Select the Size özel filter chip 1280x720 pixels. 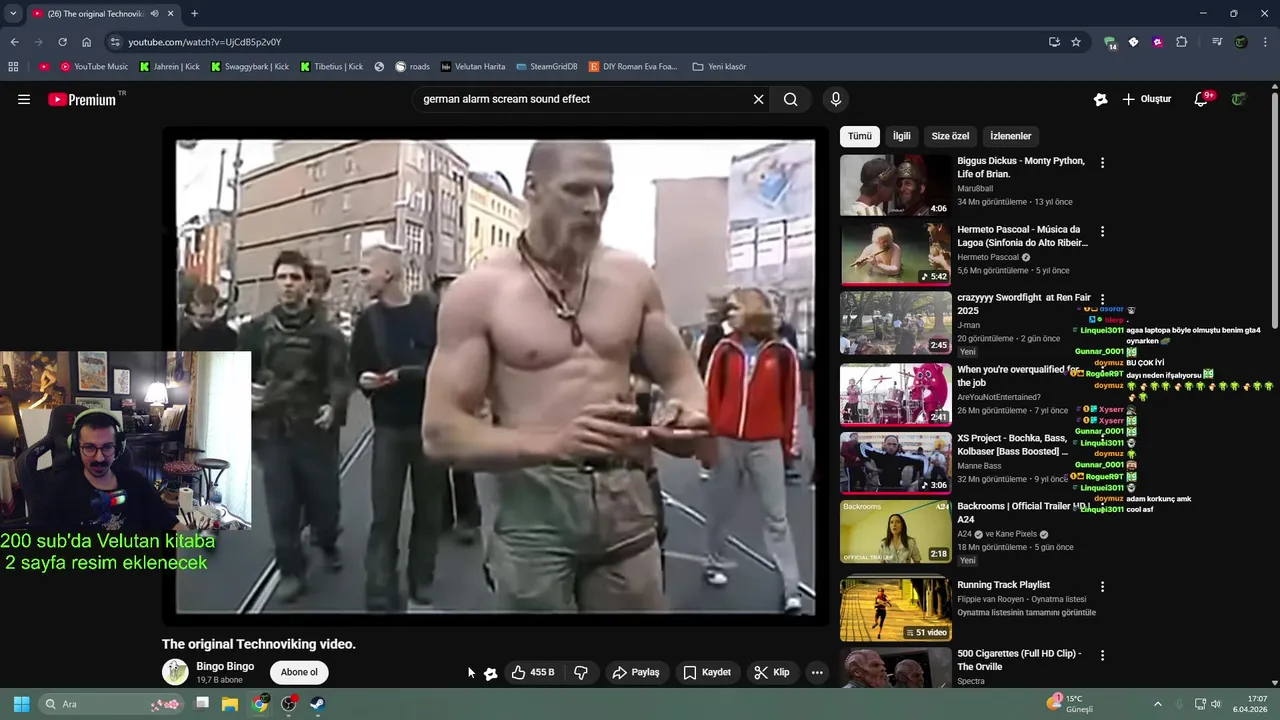(950, 136)
